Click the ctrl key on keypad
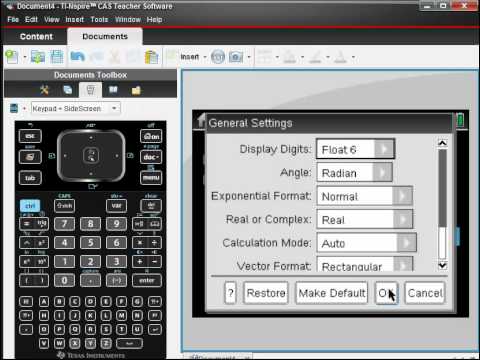480x360 pixels. pos(30,206)
